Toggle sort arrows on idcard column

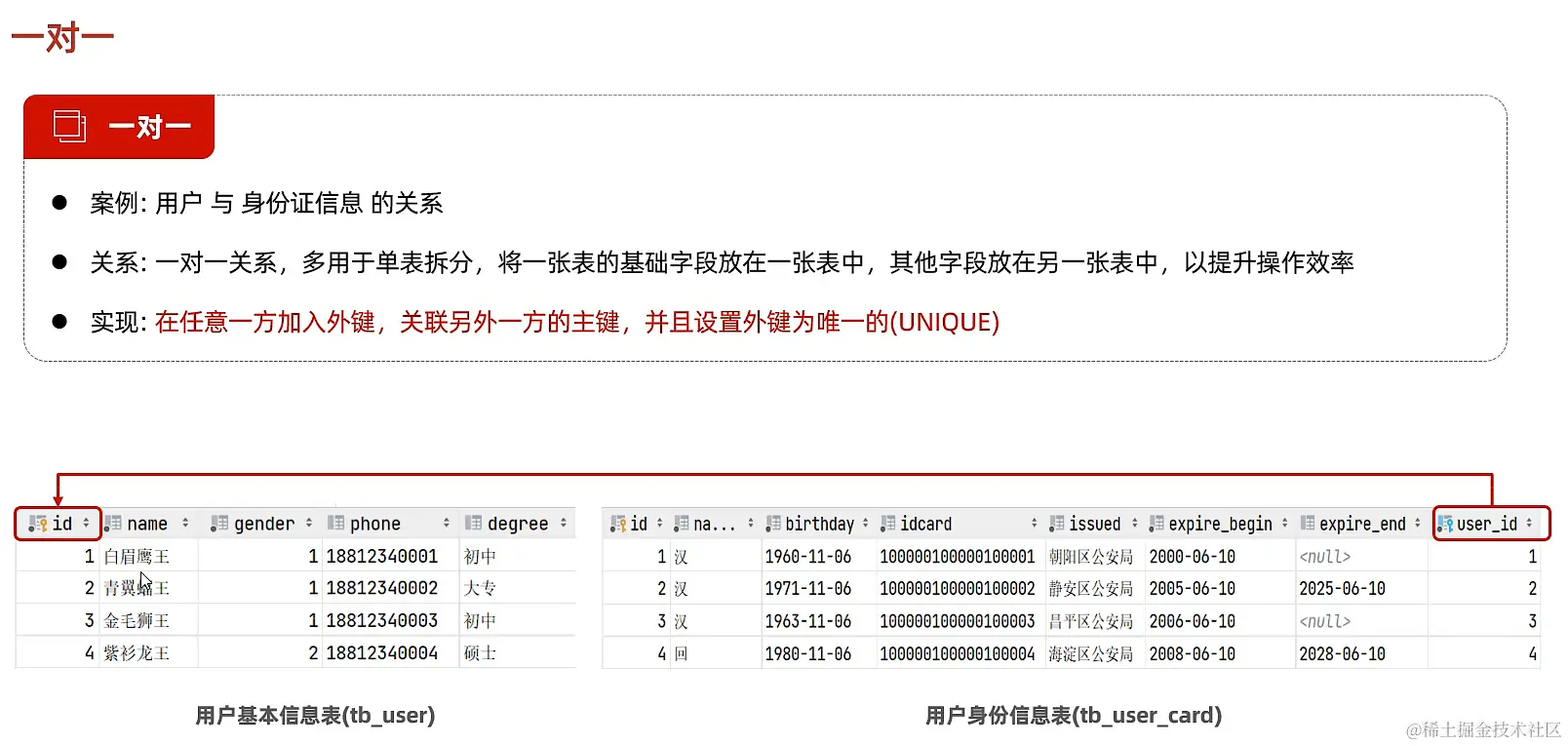1034,524
